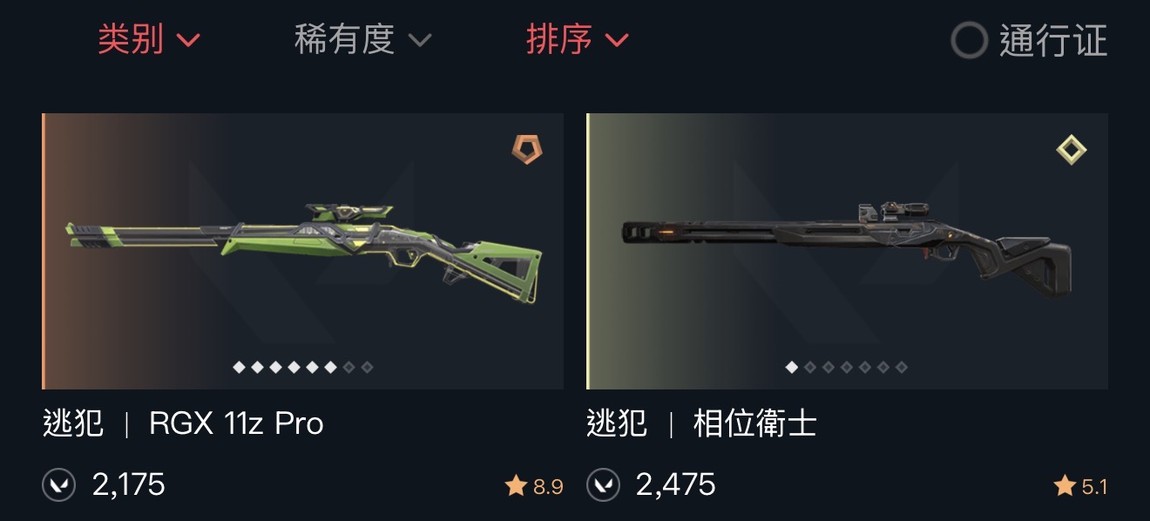
Task: Open the 逃犯 | 相位衛士 title
Action: 701,424
